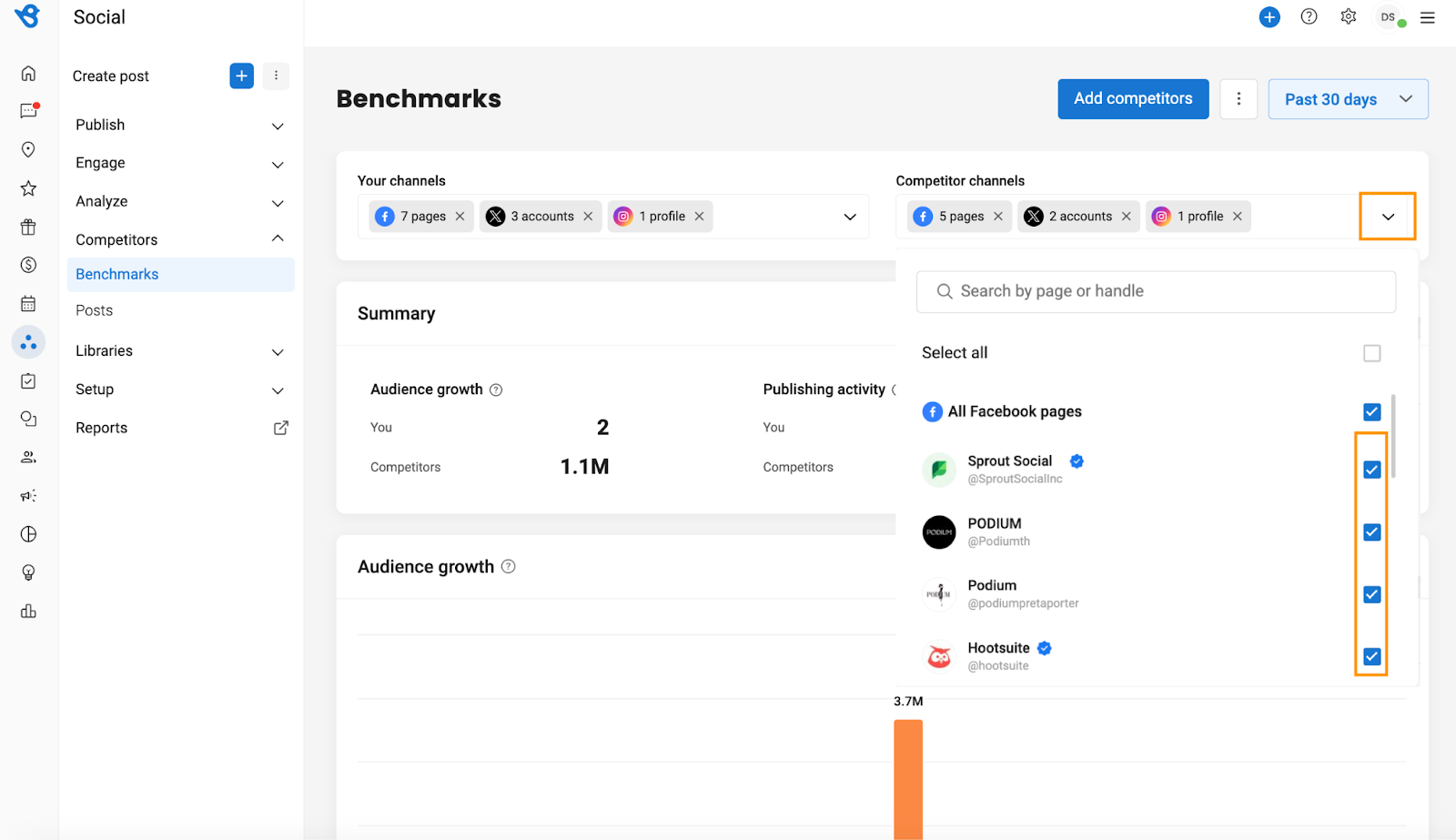
Task: Uncheck the PODIUM @Podiumth checkbox
Action: (1372, 532)
